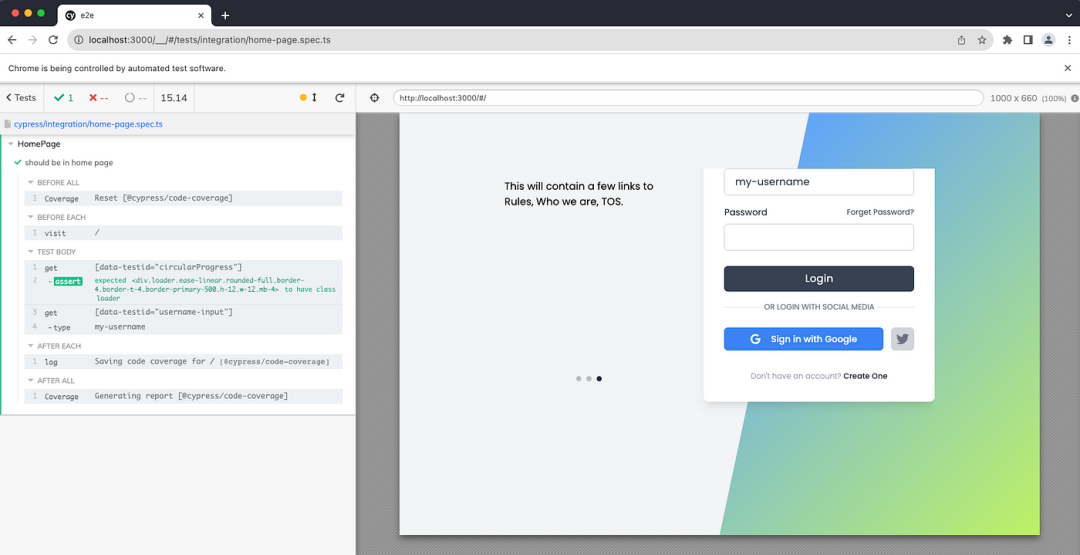Collapse the AFTER ALL section
Screen dimensions: 1080x555
pos(51,380)
